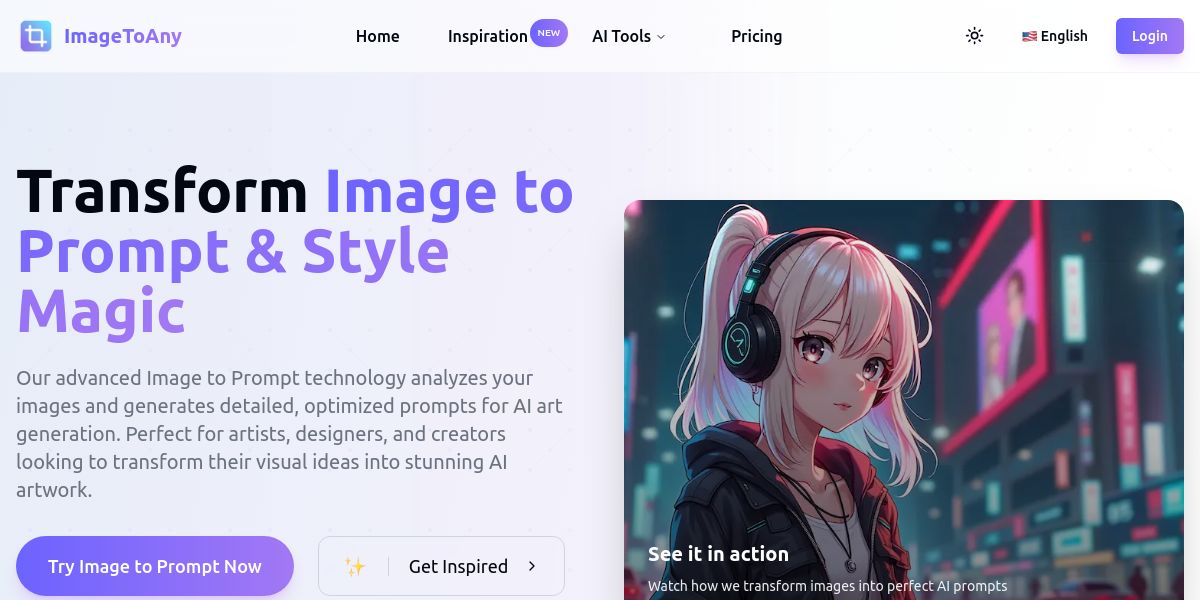Screen dimensions: 1200x600
Task: Open the Pricing page
Action: (757, 36)
